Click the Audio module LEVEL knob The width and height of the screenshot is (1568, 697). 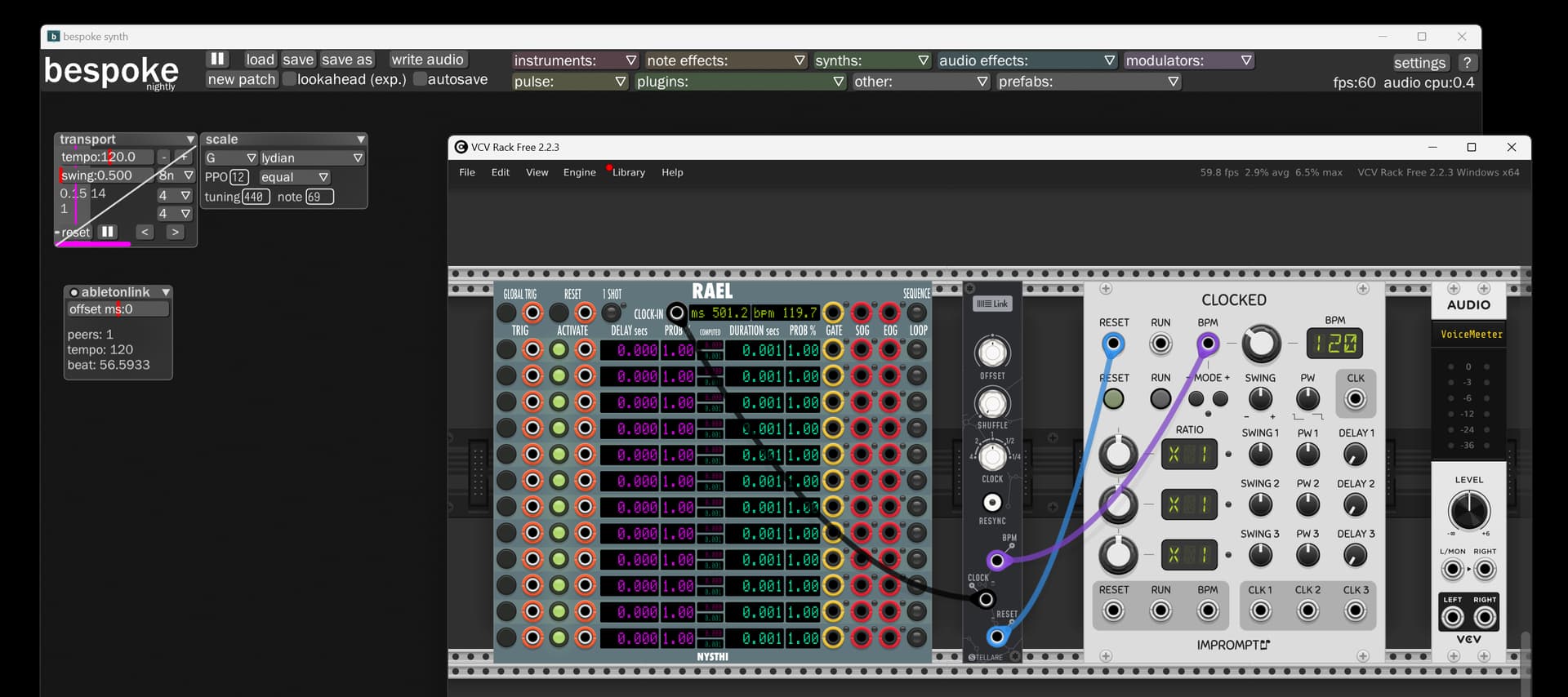tap(1468, 512)
